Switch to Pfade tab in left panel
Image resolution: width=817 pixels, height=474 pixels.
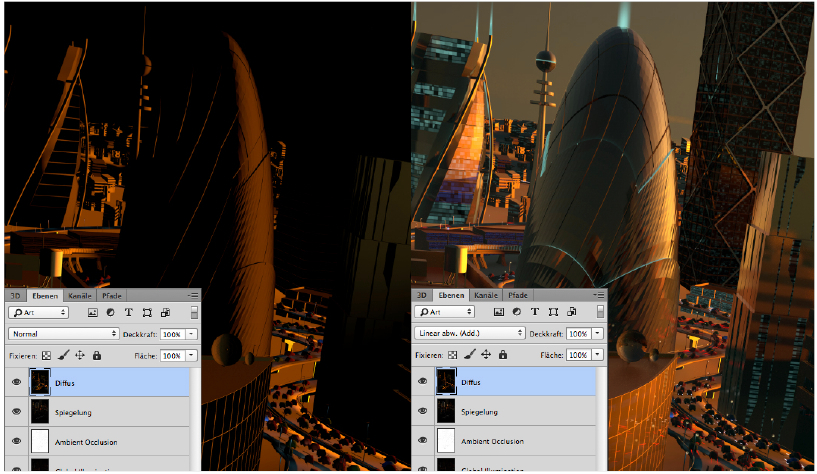pyautogui.click(x=112, y=296)
